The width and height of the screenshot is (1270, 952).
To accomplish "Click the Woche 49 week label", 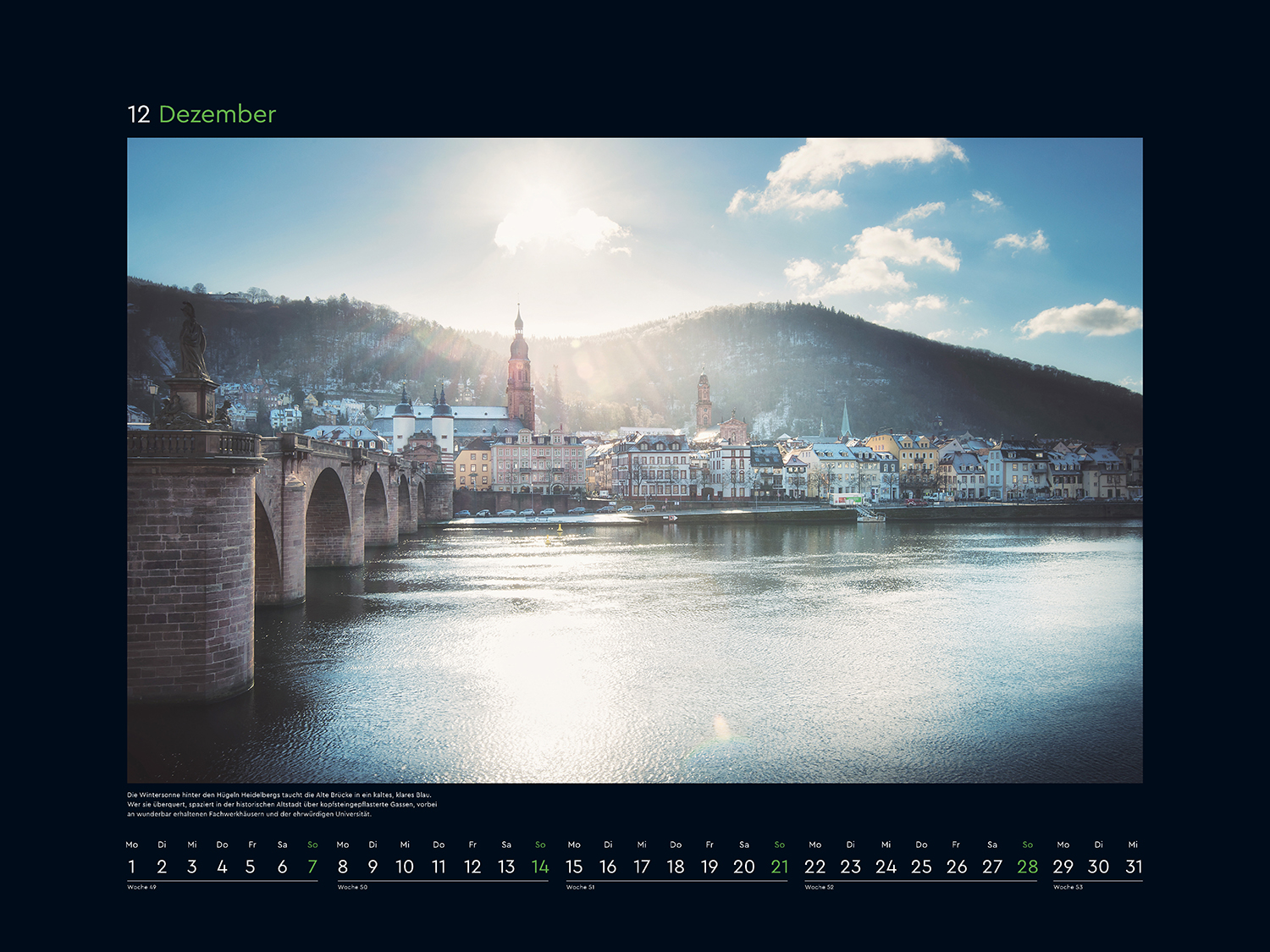I will pyautogui.click(x=141, y=887).
